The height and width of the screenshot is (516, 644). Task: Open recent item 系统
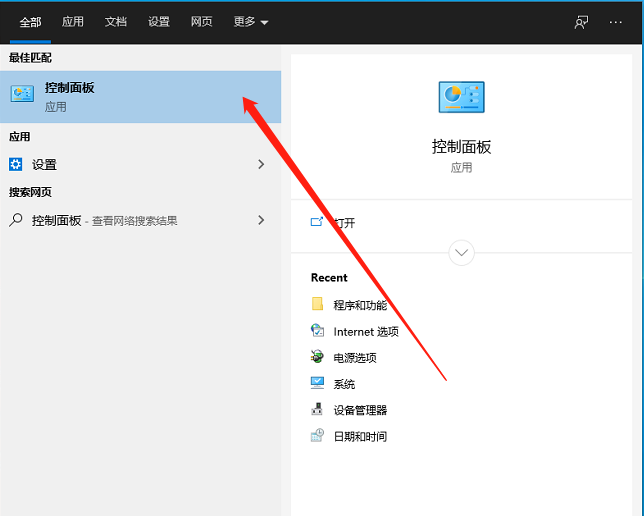[344, 384]
